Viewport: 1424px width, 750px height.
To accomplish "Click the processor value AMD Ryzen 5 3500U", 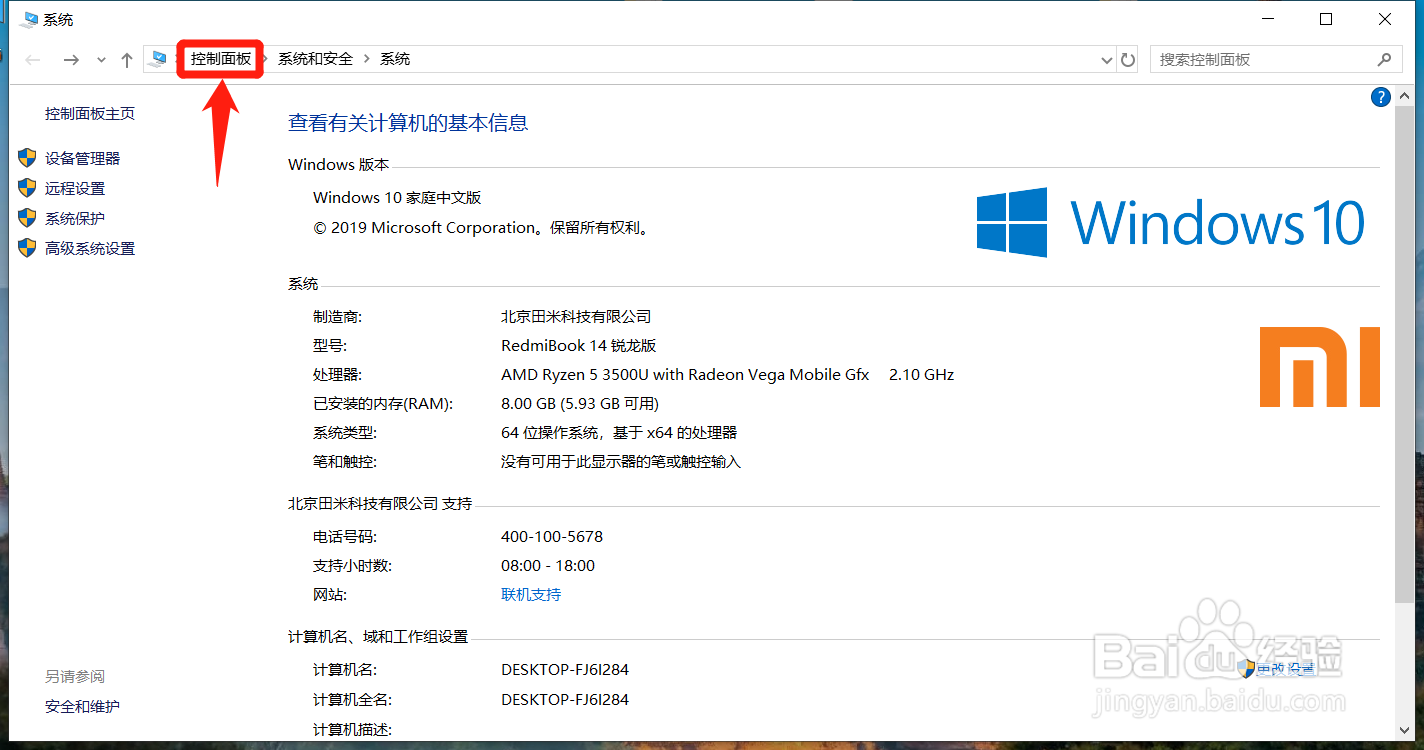I will [x=685, y=375].
